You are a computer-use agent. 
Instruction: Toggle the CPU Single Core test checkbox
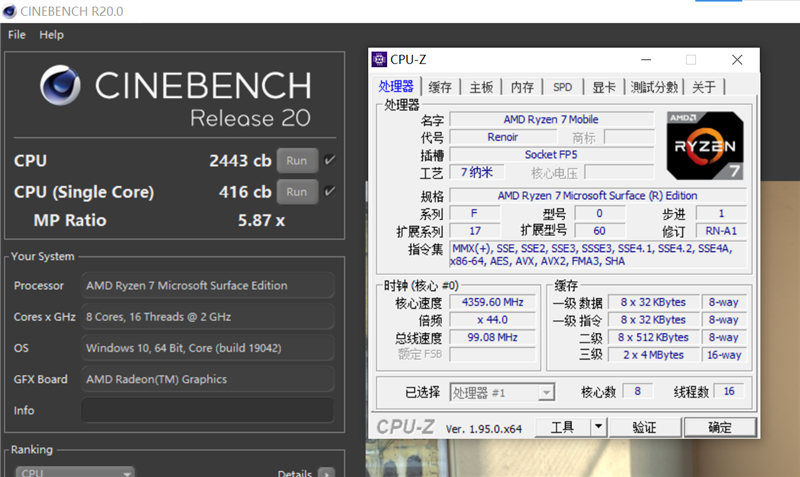pos(330,191)
